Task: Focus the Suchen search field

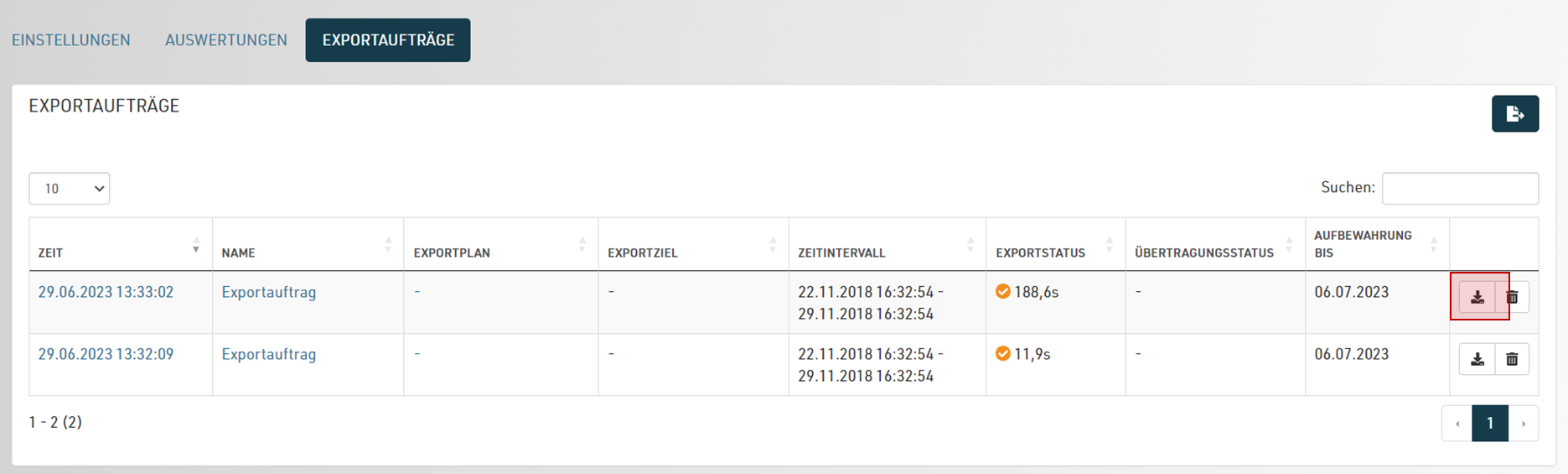Action: coord(1460,188)
